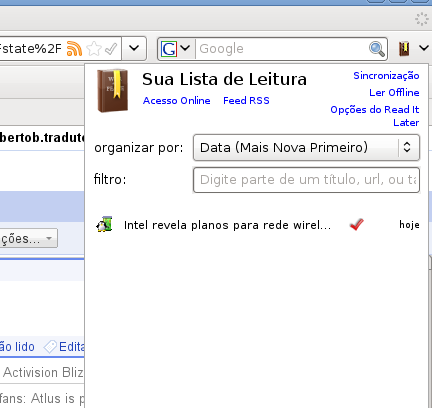Open Opções do Read It Later link

(x=375, y=116)
